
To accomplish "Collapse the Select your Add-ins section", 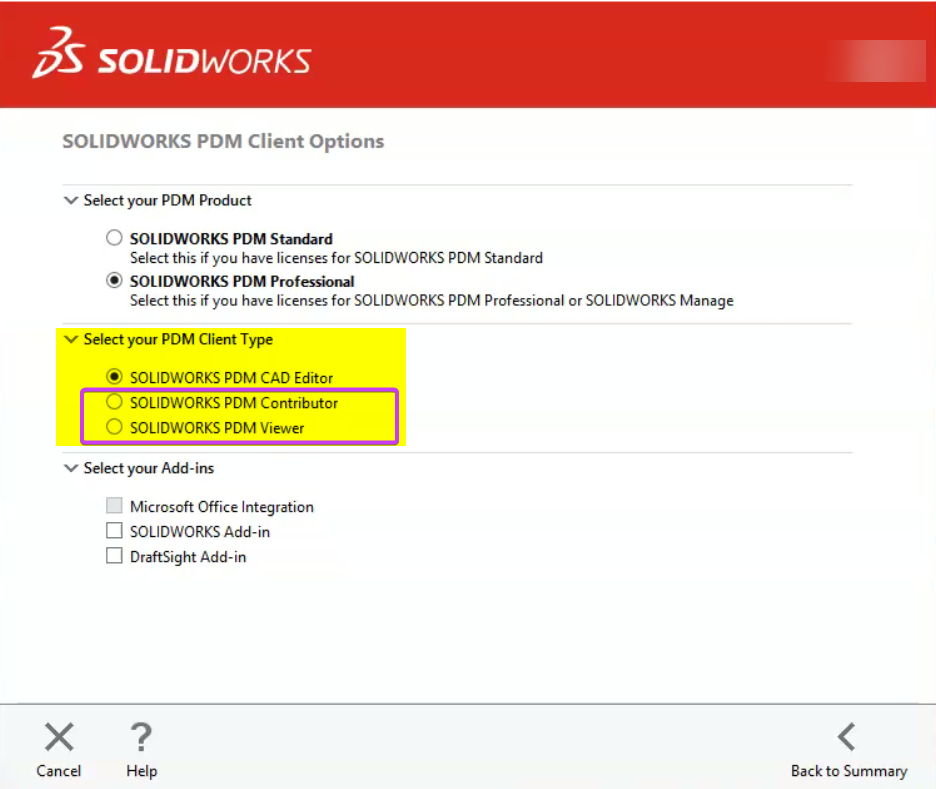I will [x=71, y=468].
